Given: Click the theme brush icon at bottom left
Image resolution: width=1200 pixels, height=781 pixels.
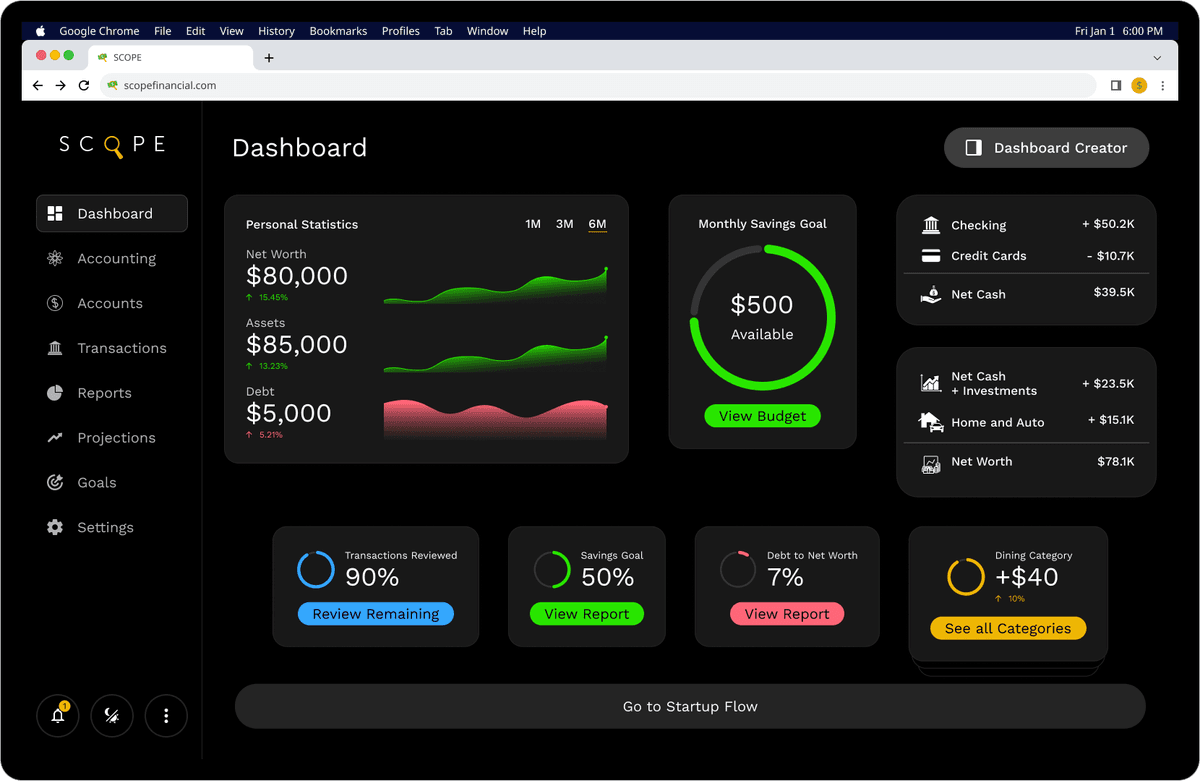Looking at the screenshot, I should 111,716.
